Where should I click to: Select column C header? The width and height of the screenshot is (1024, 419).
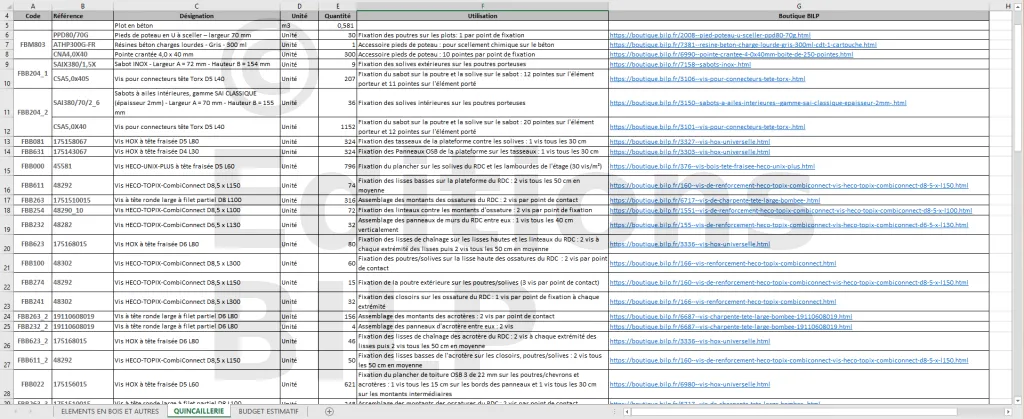(196, 5)
